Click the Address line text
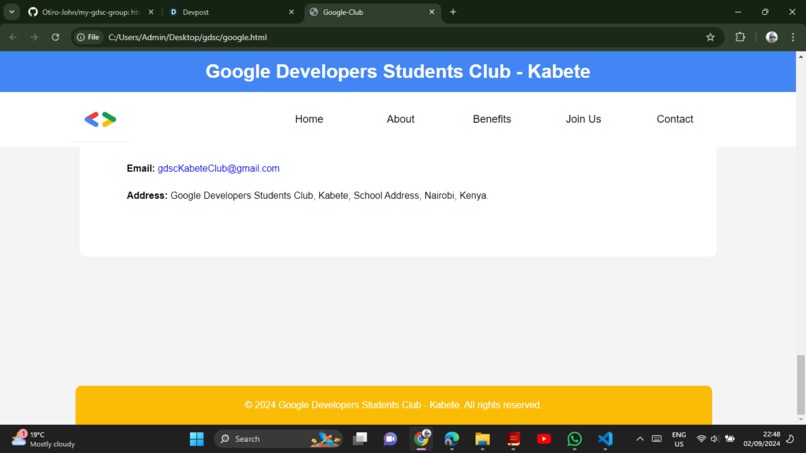 click(307, 195)
